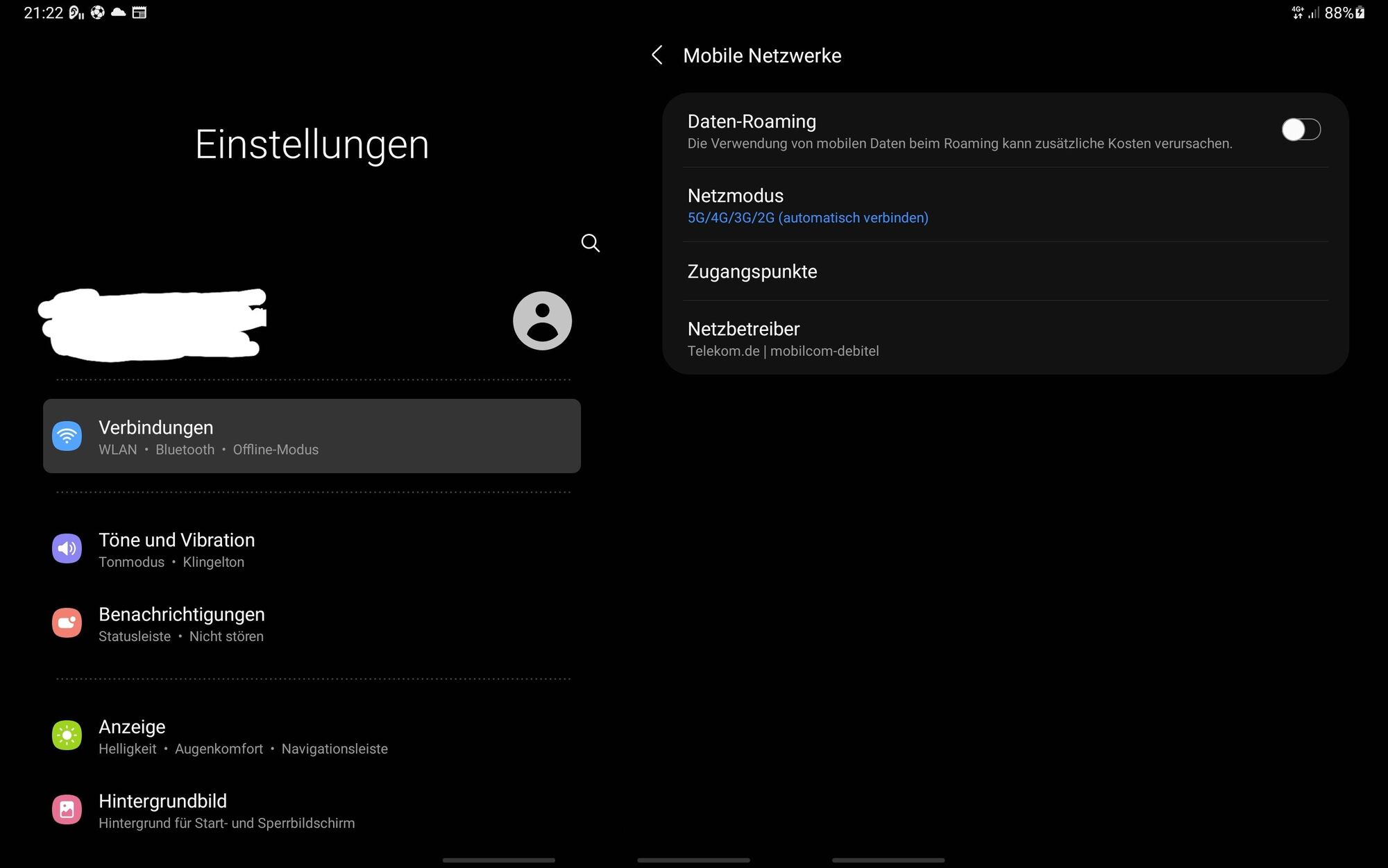1388x868 pixels.
Task: Tap the search magnifier icon
Action: [590, 243]
